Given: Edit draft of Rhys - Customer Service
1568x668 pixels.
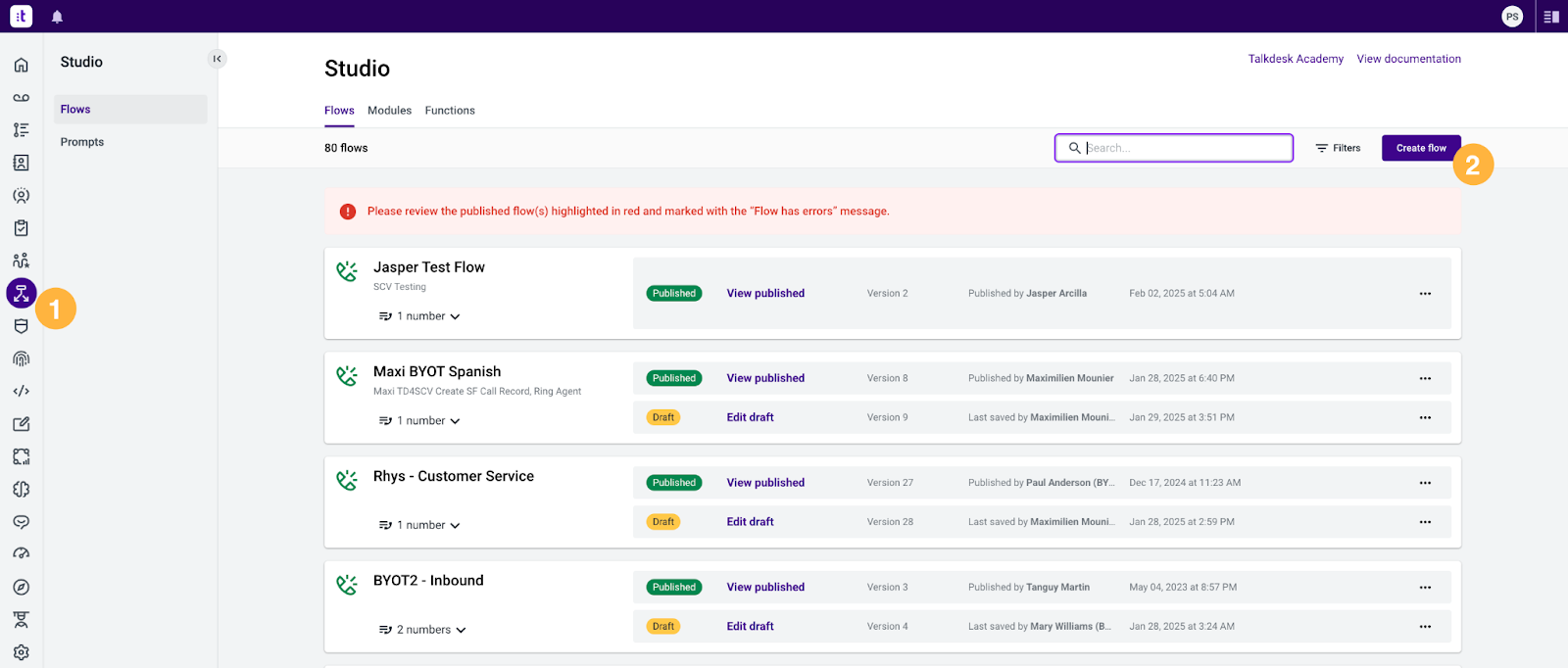Looking at the screenshot, I should 750,522.
